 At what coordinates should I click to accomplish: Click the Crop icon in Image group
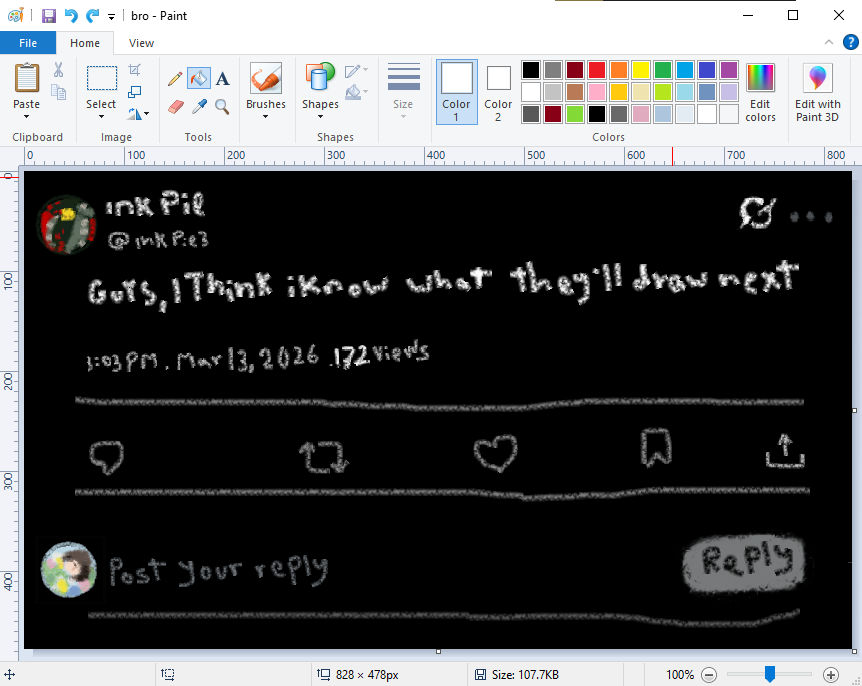click(135, 70)
